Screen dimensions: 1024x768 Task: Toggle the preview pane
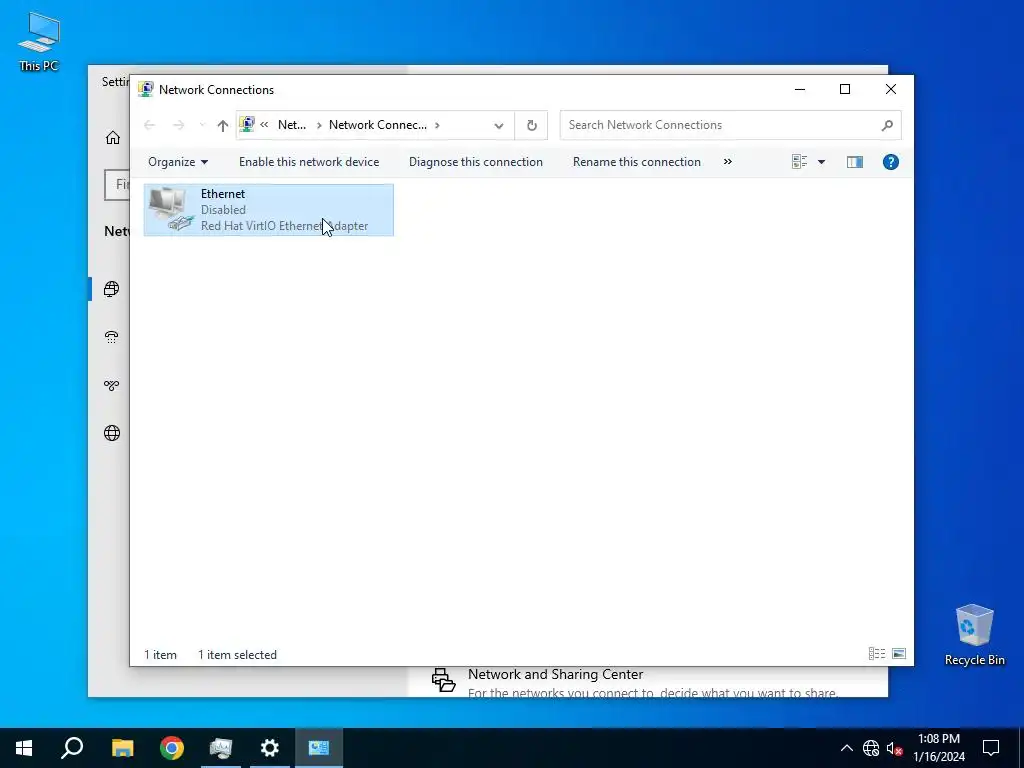pos(855,162)
